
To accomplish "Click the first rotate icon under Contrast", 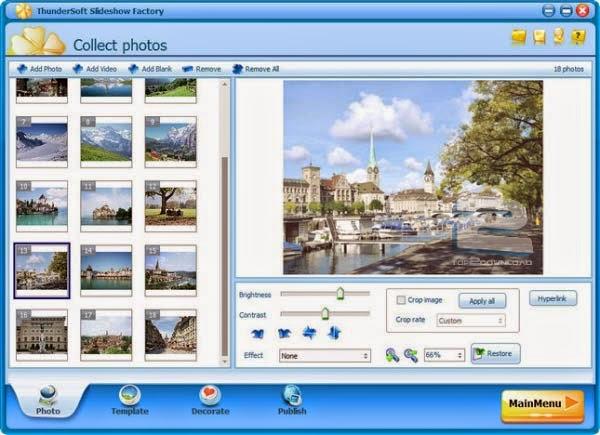I will click(258, 333).
